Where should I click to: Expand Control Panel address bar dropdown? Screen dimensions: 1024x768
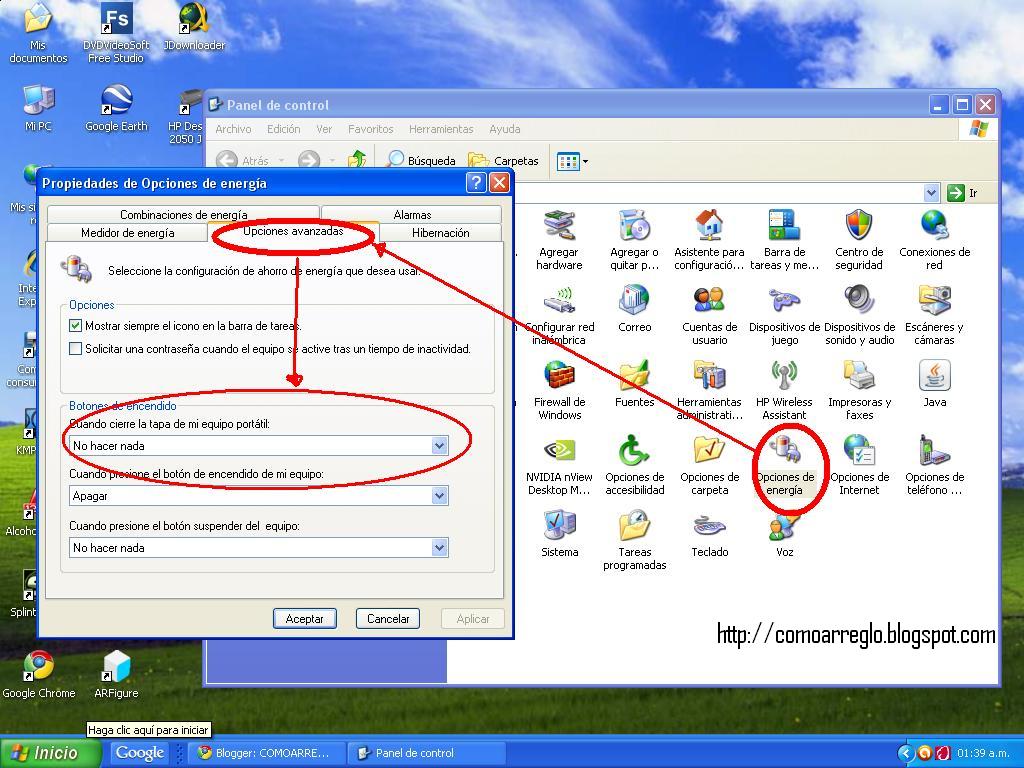coord(931,193)
